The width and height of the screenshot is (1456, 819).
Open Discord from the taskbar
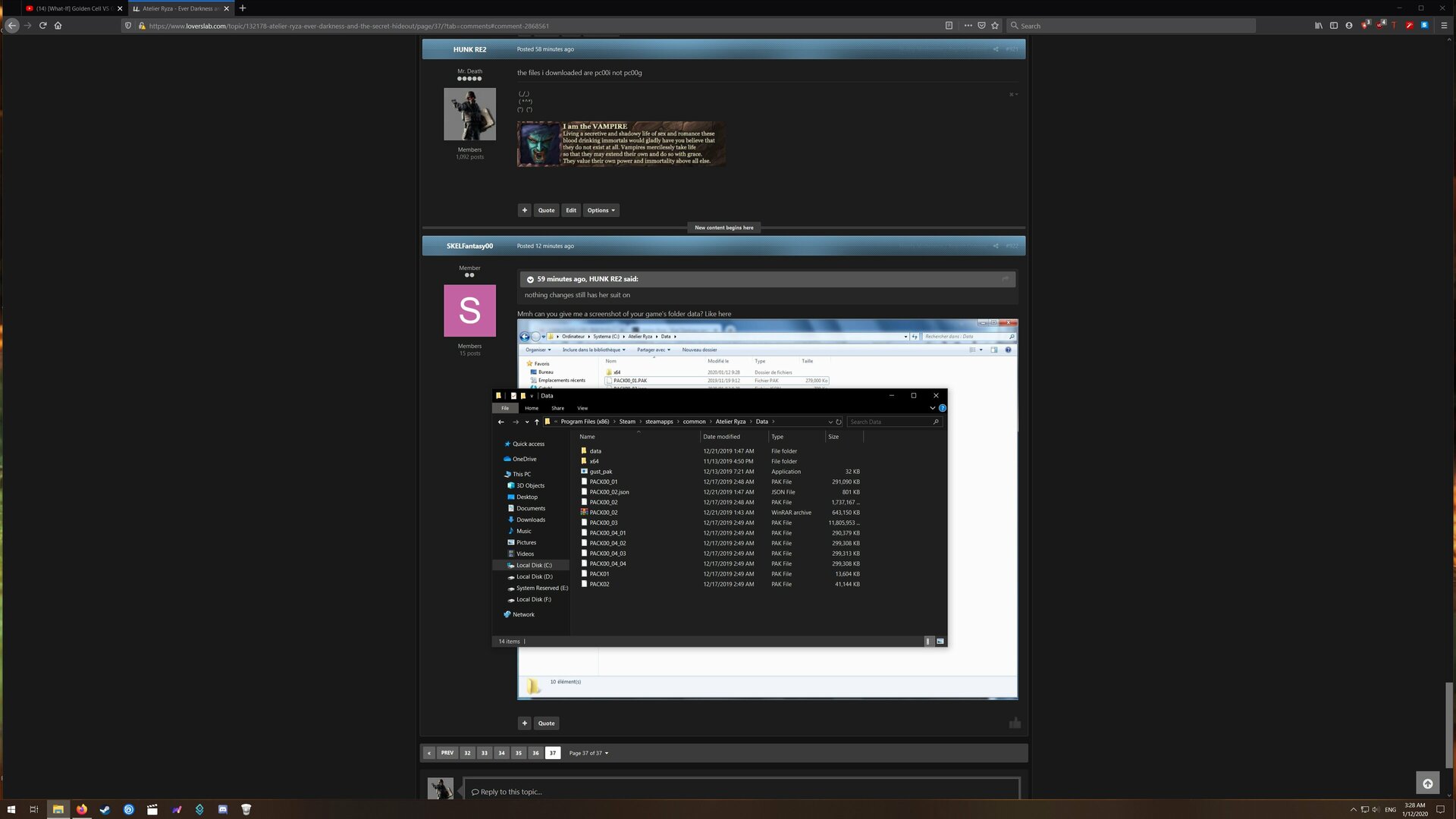(x=223, y=809)
